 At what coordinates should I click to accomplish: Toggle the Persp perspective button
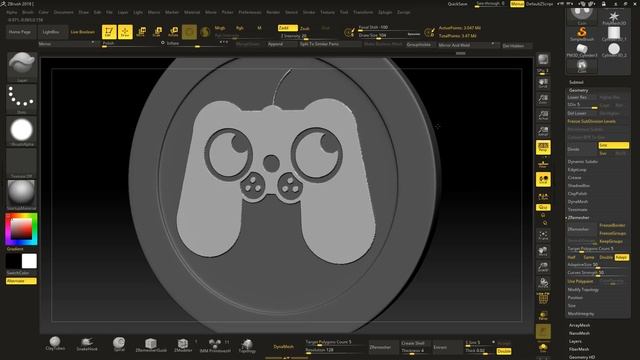tap(543, 147)
